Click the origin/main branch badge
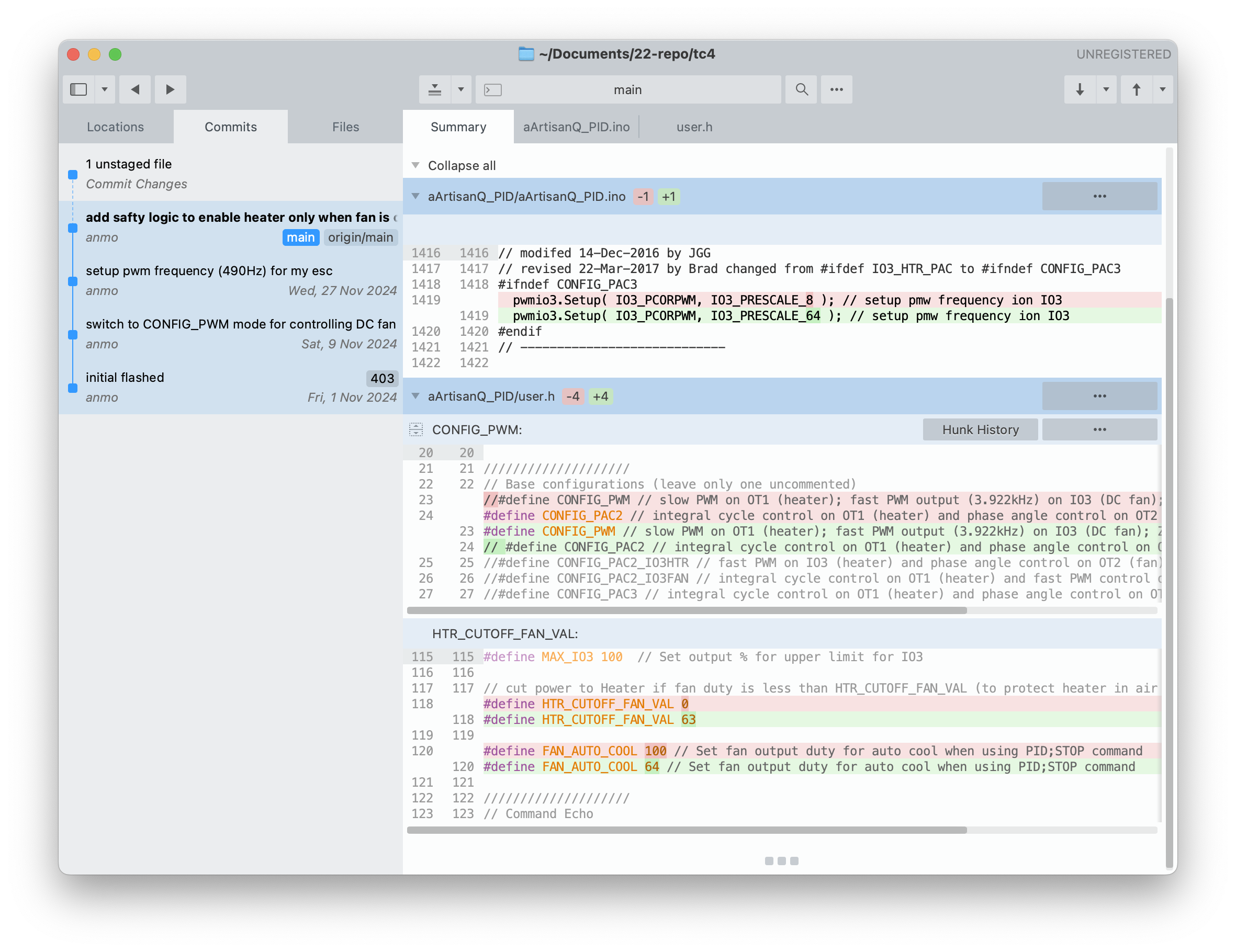This screenshot has height=952, width=1236. [x=361, y=237]
